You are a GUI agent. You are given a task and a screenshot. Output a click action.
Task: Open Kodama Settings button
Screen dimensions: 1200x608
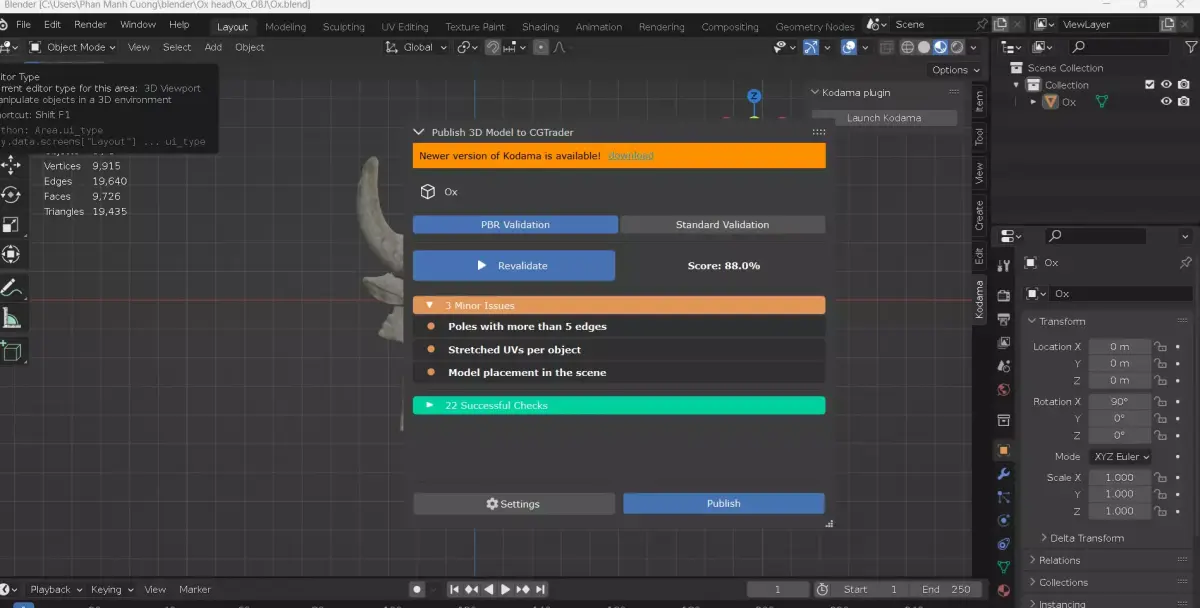pyautogui.click(x=514, y=503)
